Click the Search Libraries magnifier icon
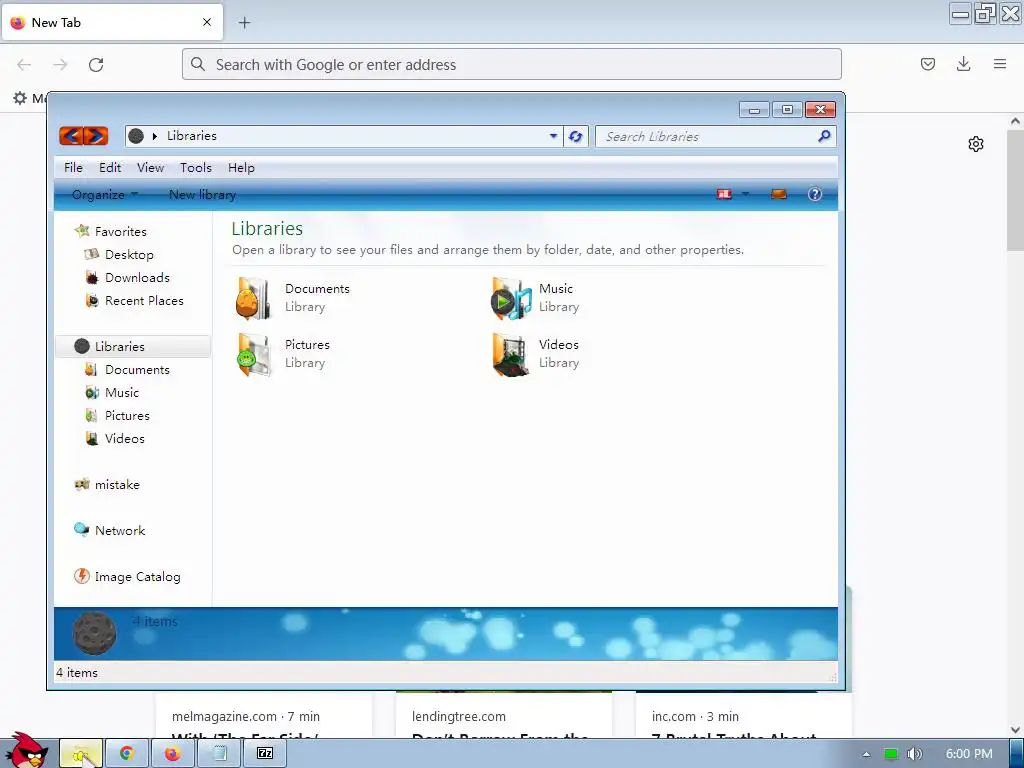This screenshot has width=1024, height=768. 824,136
